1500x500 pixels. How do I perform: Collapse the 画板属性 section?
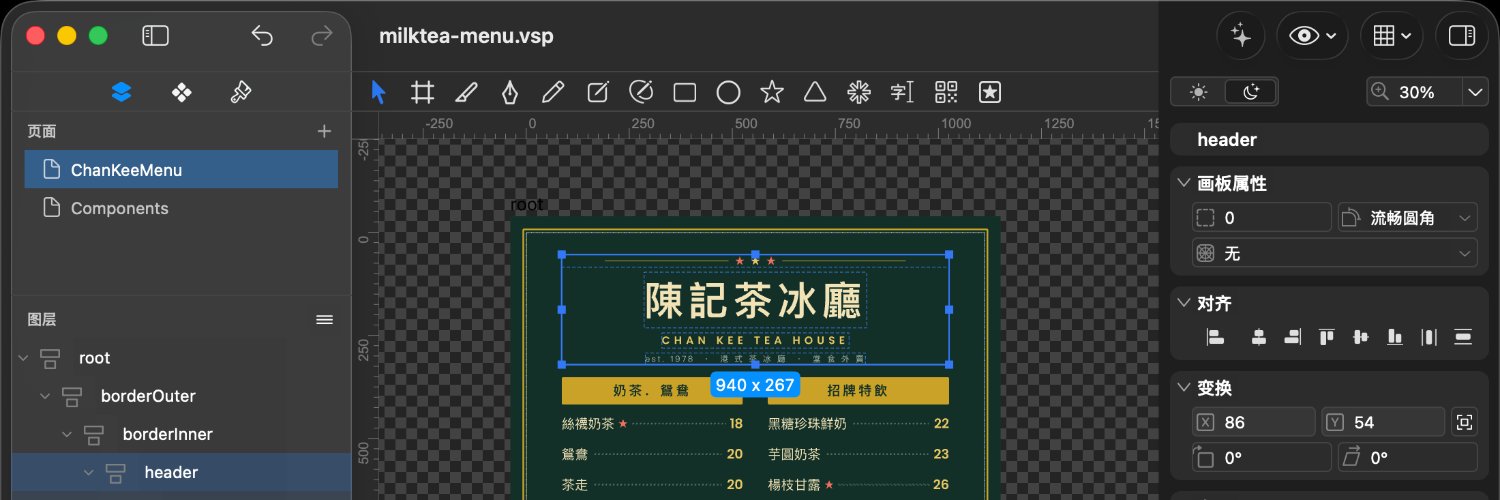[x=1185, y=184]
